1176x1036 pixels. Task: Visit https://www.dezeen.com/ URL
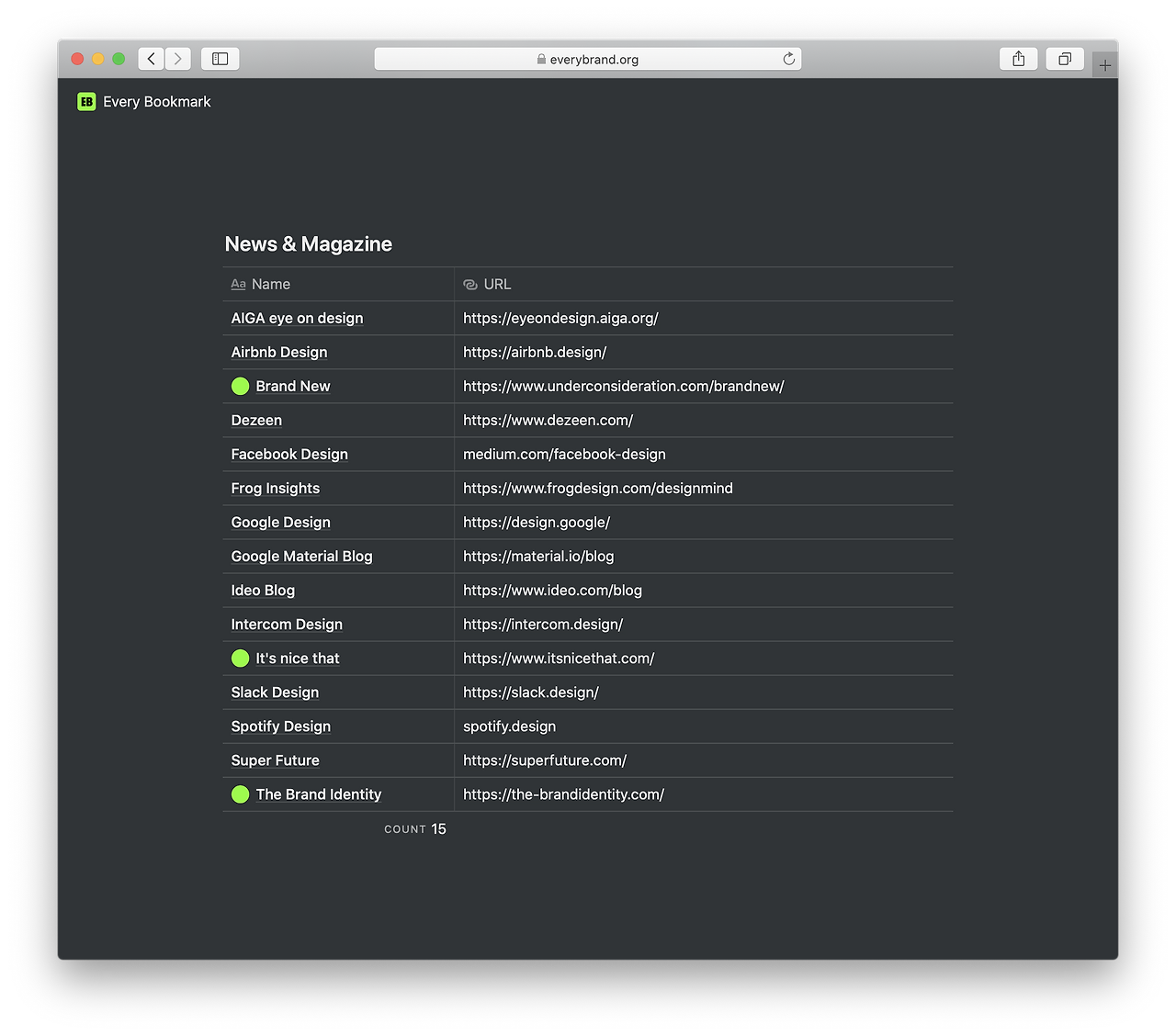point(548,421)
